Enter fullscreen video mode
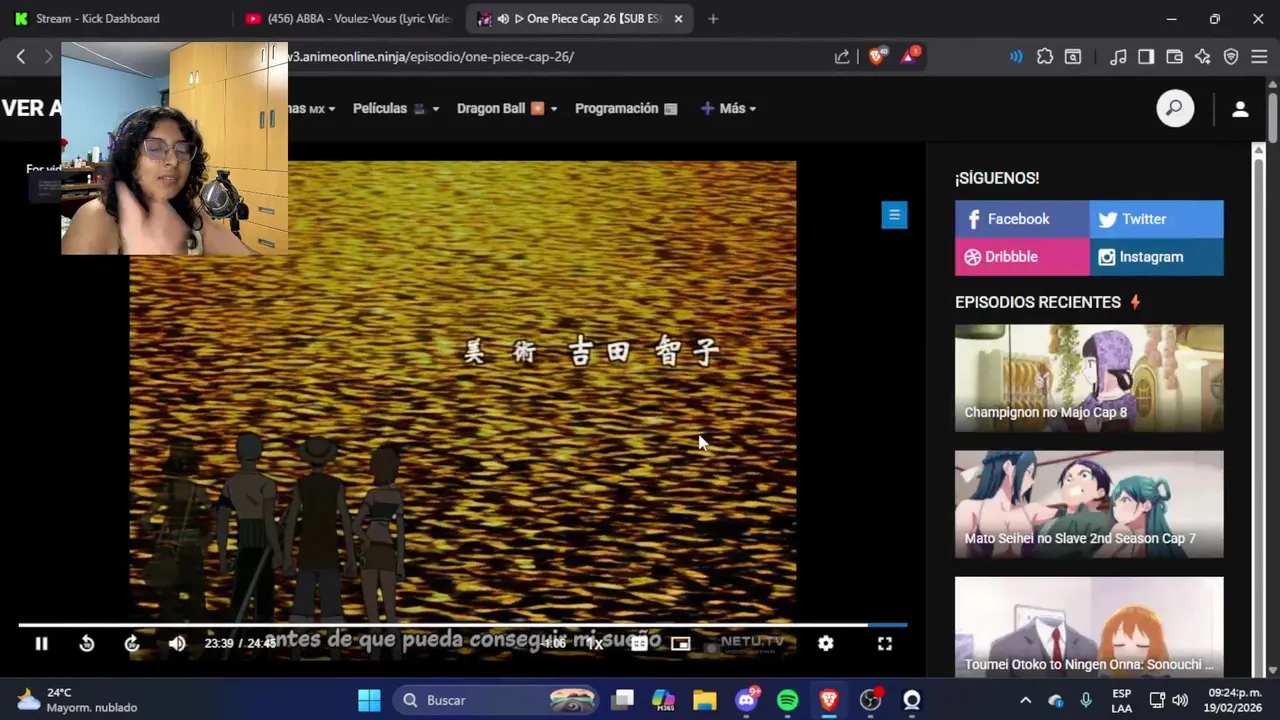The image size is (1280, 720). coord(885,644)
